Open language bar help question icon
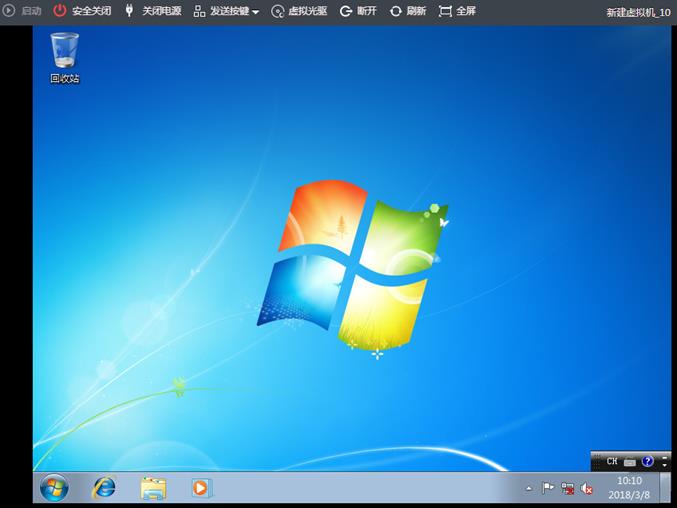This screenshot has width=677, height=508. coord(647,461)
